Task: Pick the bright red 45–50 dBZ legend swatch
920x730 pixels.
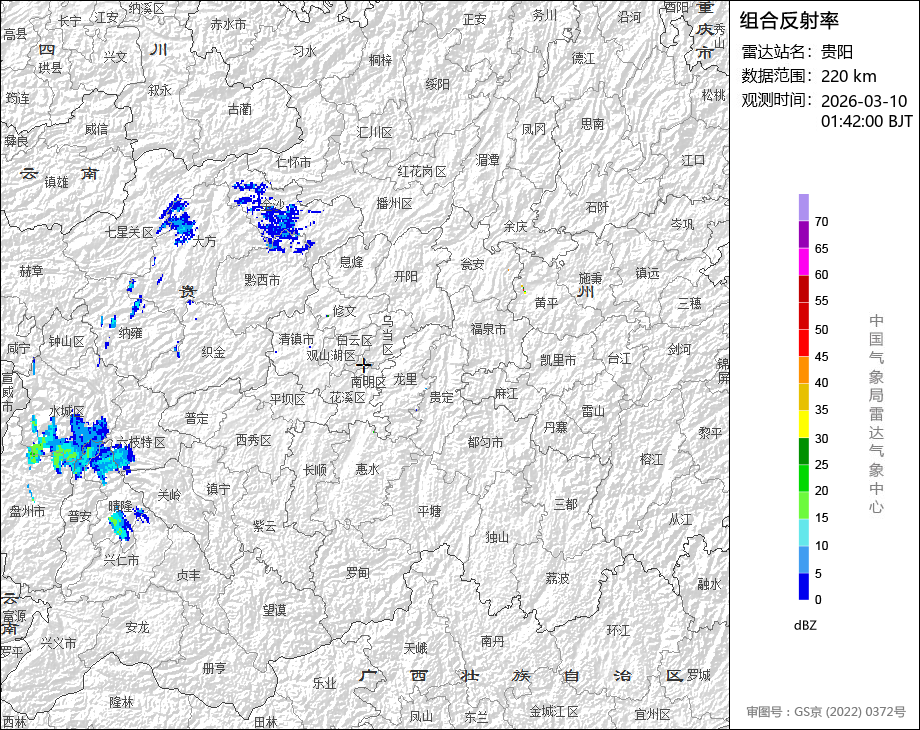Action: [804, 343]
